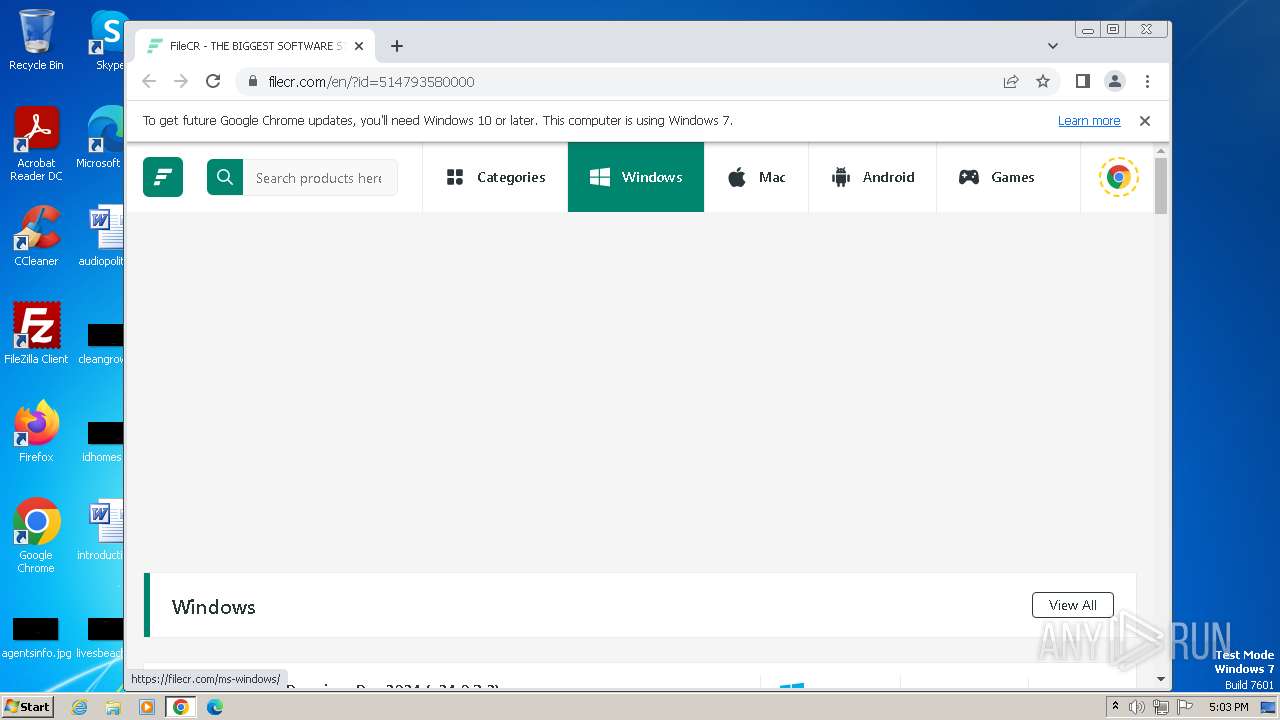
Task: Click the green search magnifier button
Action: pos(225,177)
